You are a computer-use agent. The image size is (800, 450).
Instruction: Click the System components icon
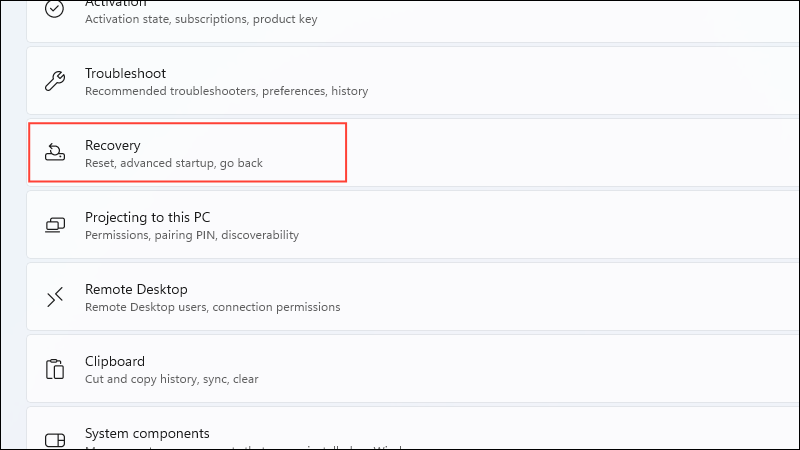55,440
